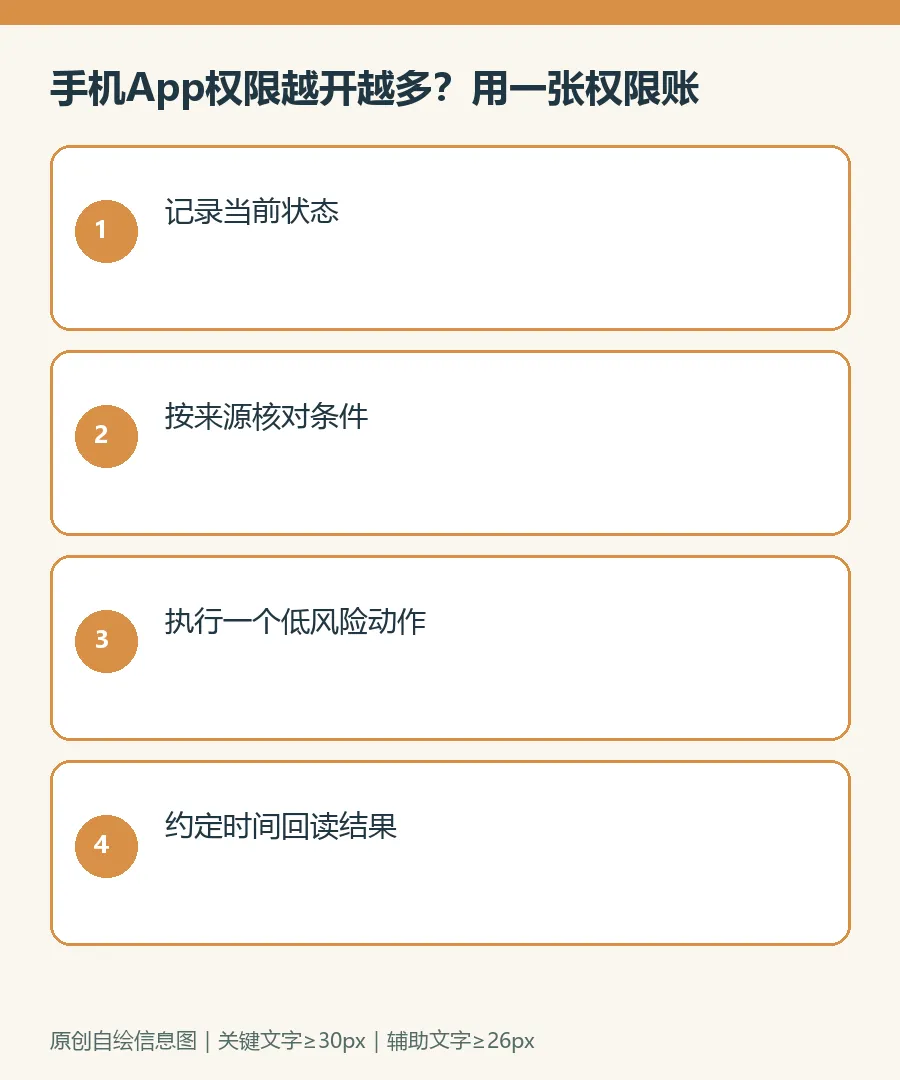Select the 按来源核对条件 step text
Image resolution: width=900 pixels, height=1080 pixels.
point(266,416)
